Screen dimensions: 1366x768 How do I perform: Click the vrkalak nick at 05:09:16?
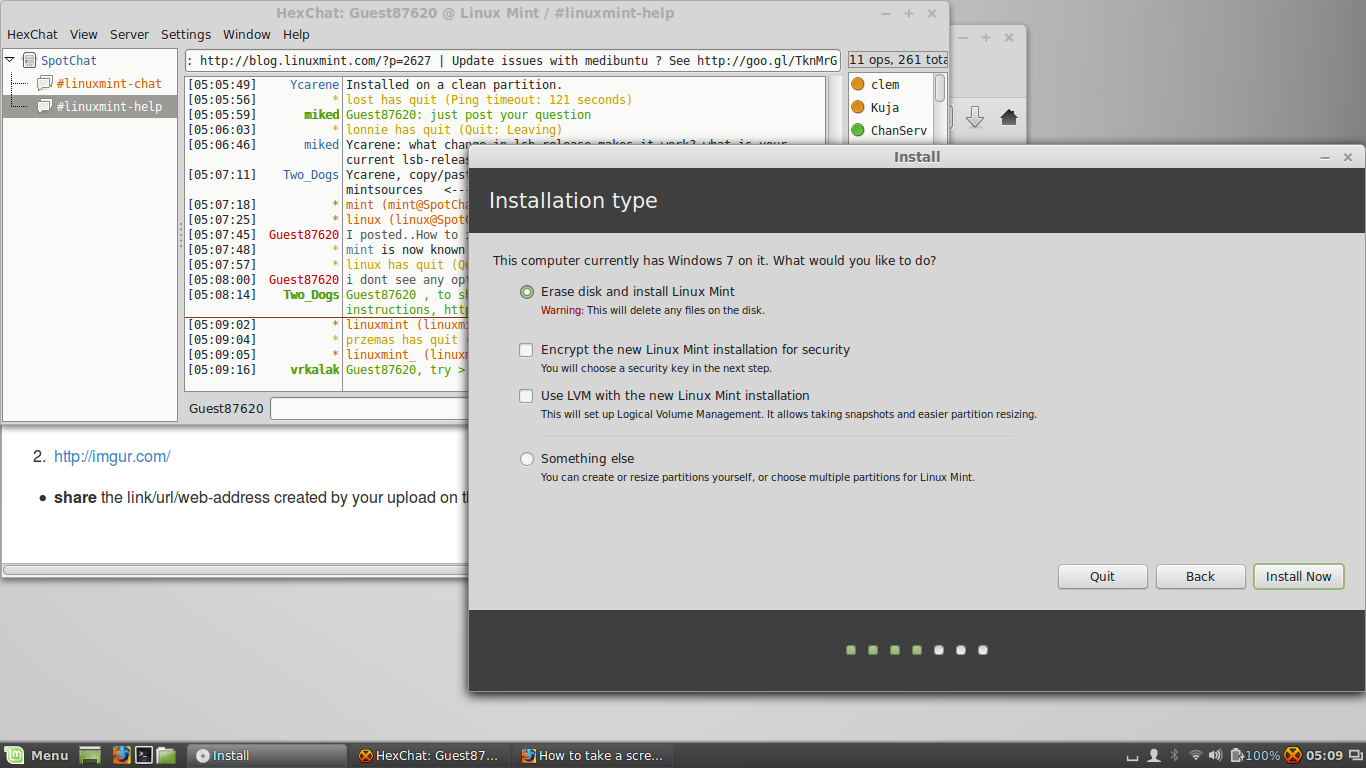click(314, 370)
